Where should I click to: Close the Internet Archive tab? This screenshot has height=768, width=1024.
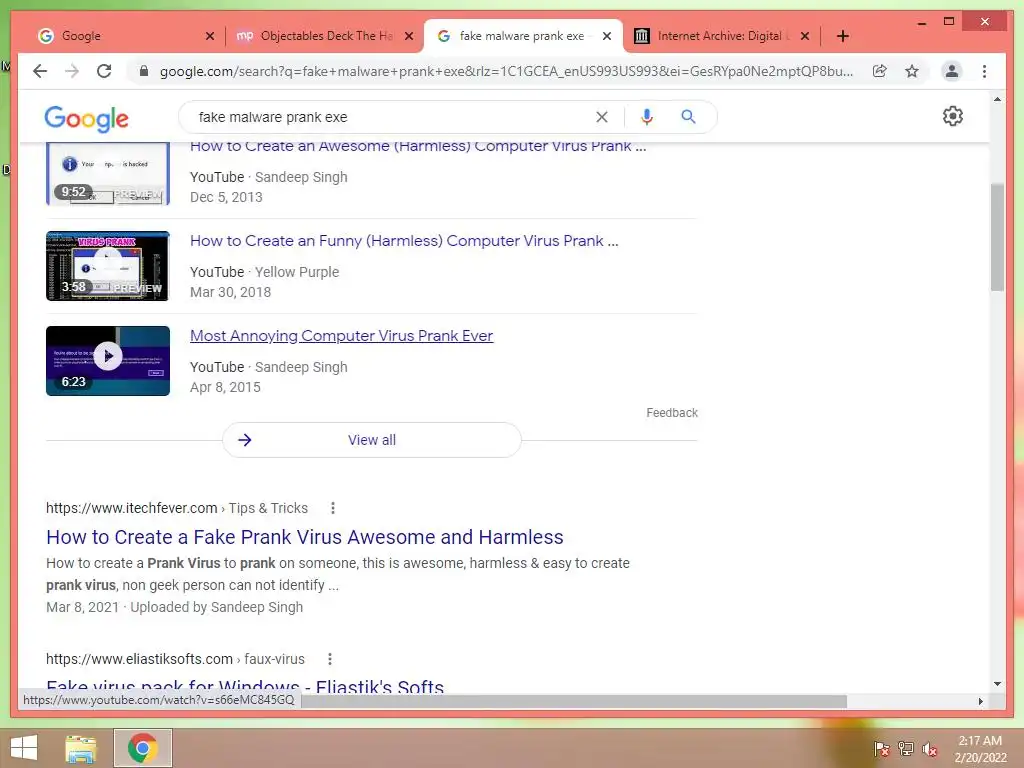coord(805,36)
